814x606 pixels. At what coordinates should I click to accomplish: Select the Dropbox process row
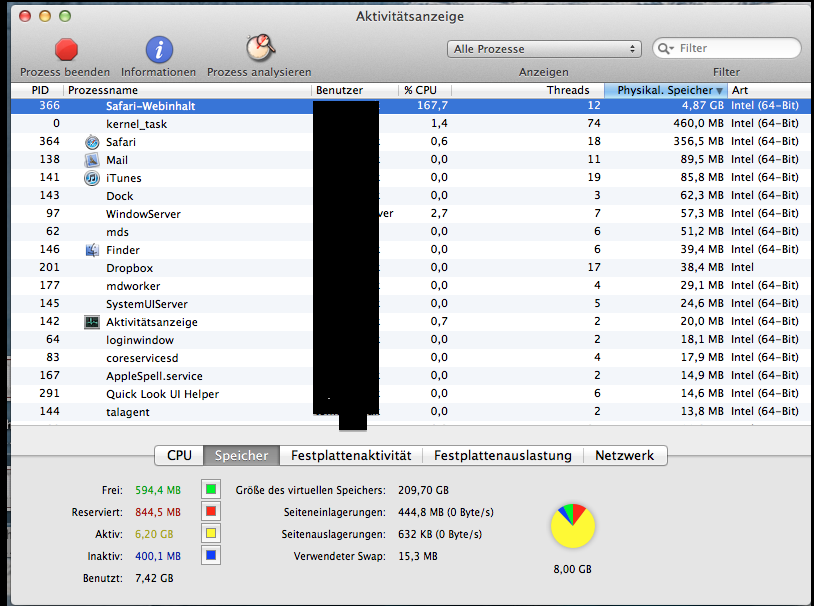point(411,268)
